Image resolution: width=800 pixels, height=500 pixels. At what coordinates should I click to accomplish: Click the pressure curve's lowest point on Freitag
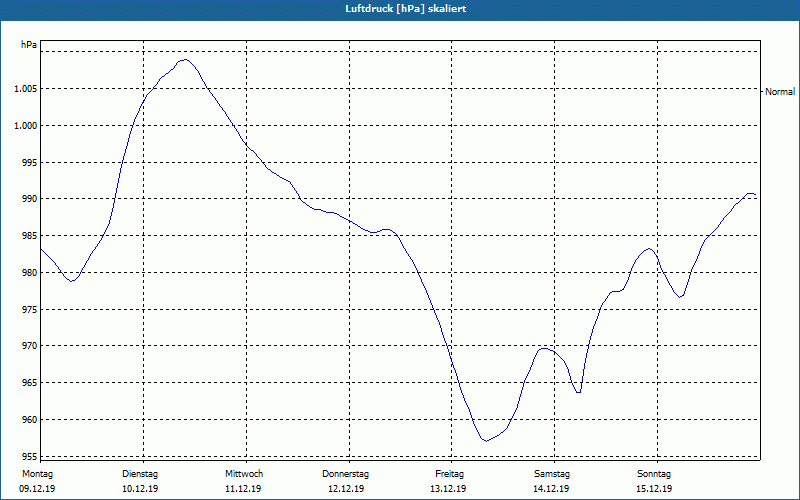[x=486, y=441]
